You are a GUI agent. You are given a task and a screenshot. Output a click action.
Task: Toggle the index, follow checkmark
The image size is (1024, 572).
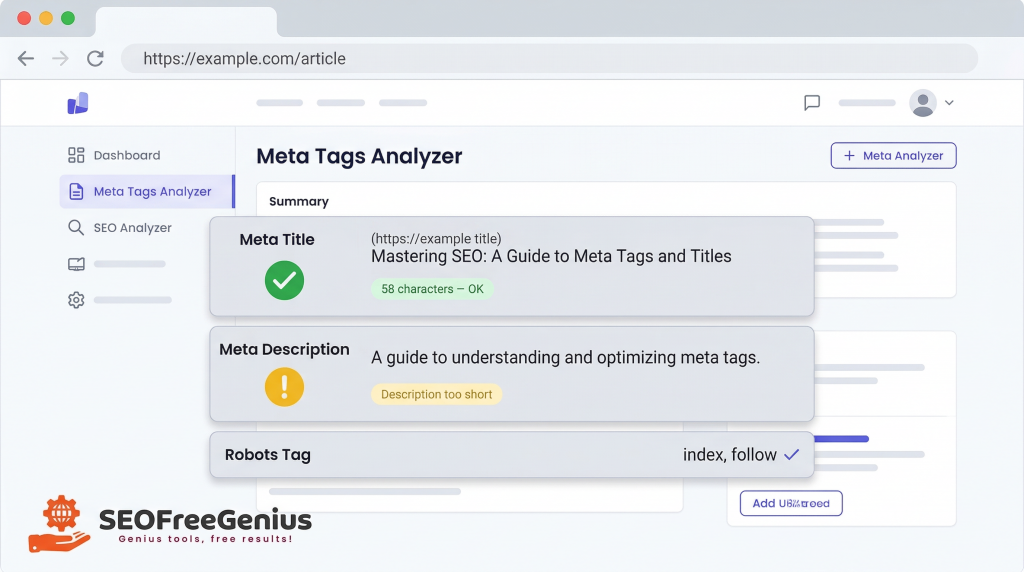791,455
